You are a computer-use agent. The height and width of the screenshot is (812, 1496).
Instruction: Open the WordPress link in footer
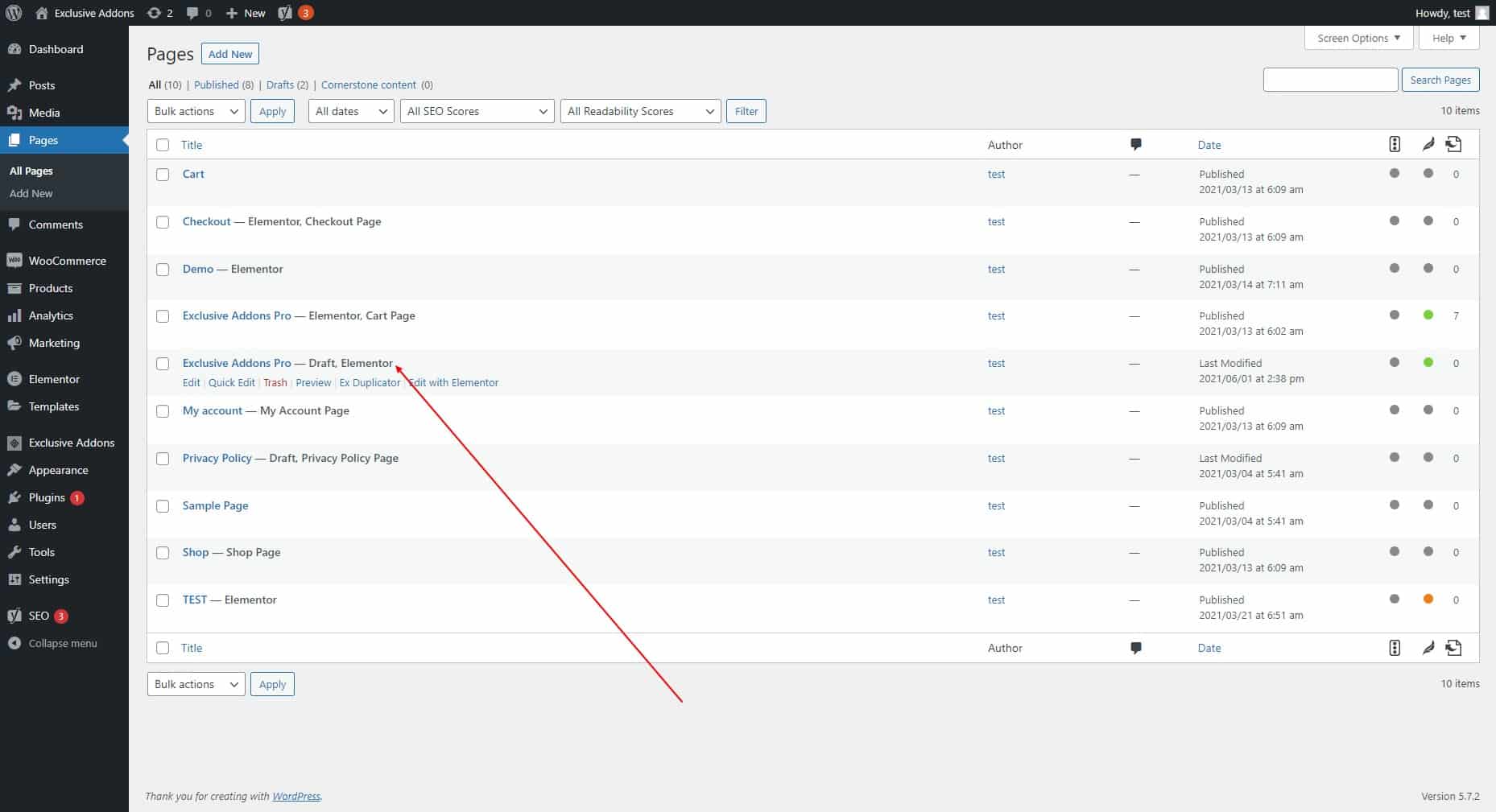pyautogui.click(x=296, y=796)
